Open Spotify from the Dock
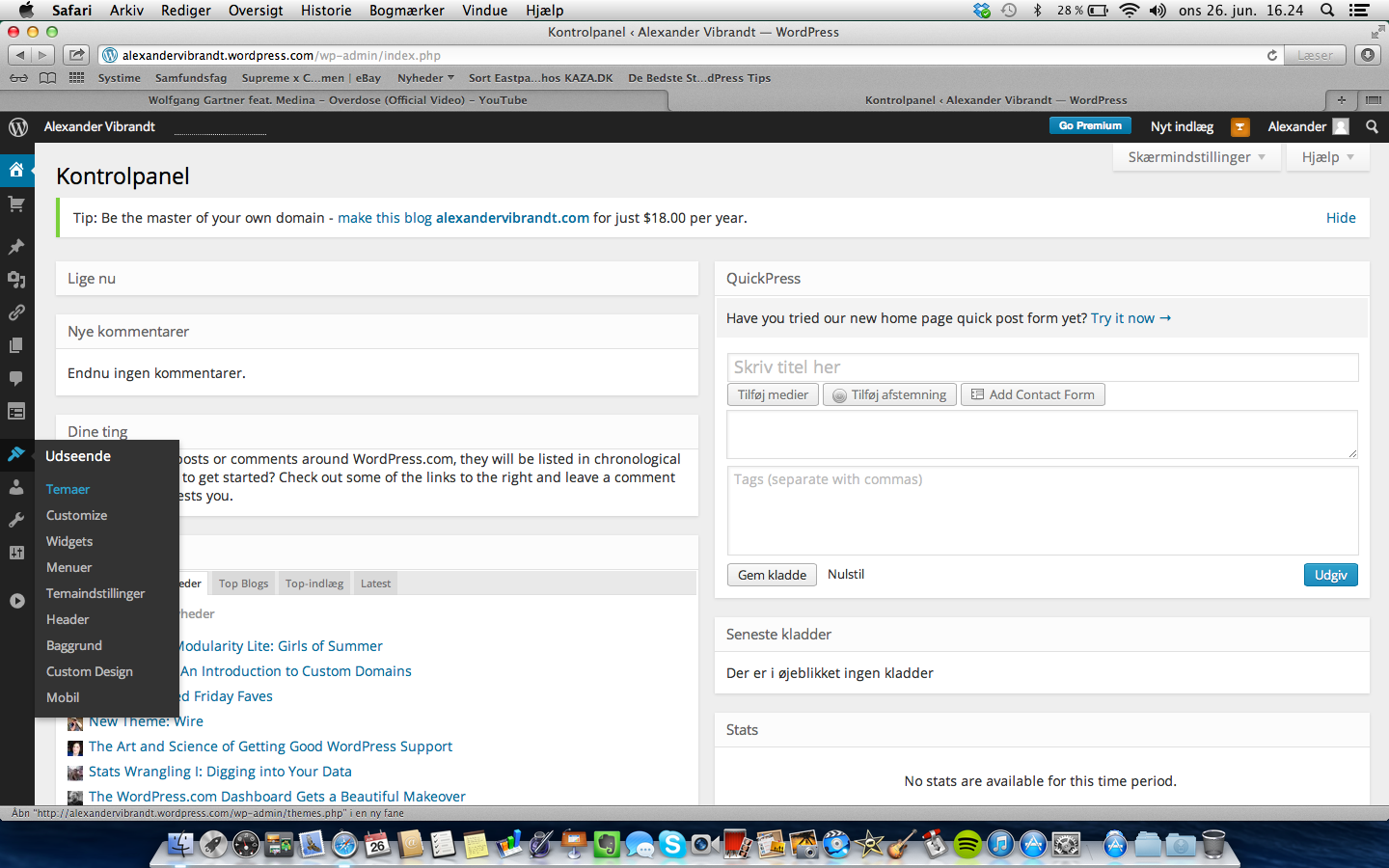 tap(967, 845)
